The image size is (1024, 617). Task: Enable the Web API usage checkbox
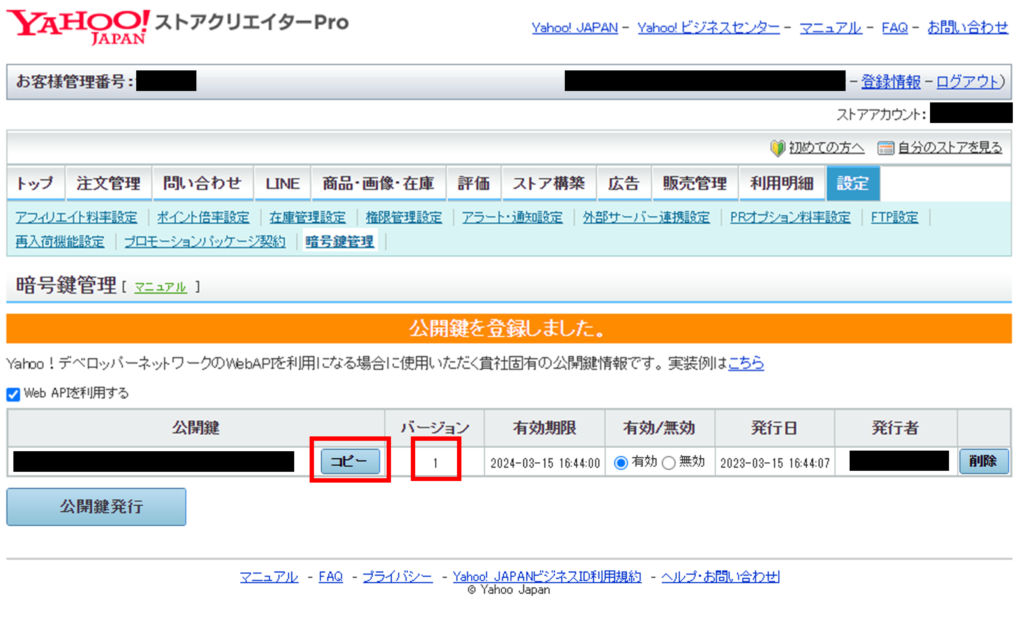[x=13, y=394]
